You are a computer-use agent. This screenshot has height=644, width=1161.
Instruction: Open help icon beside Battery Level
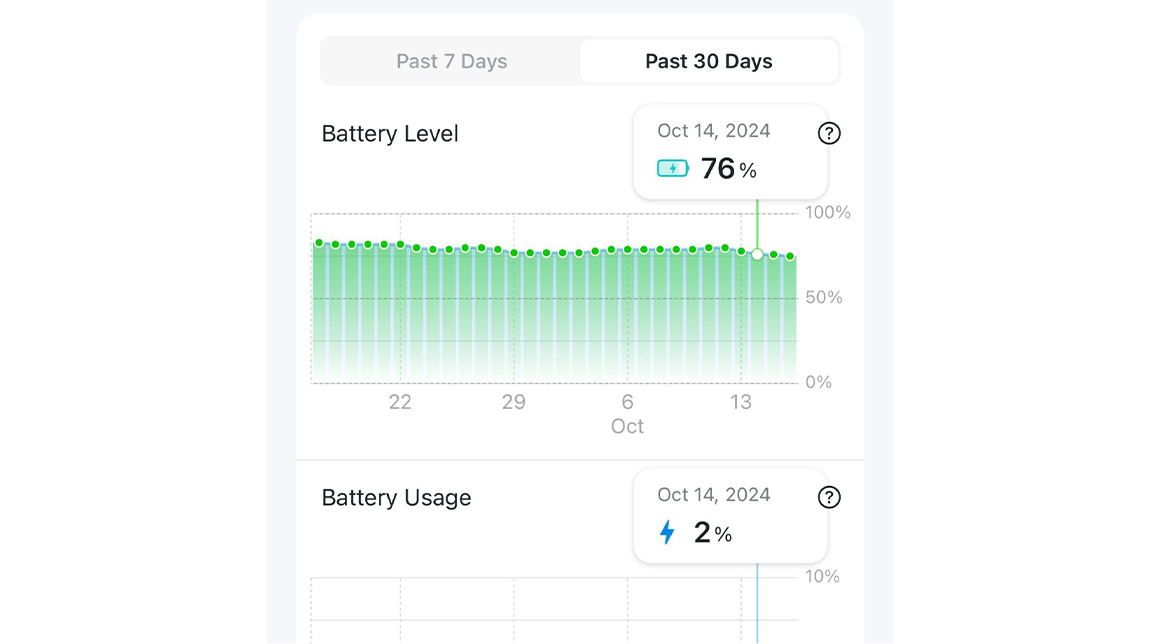point(829,133)
